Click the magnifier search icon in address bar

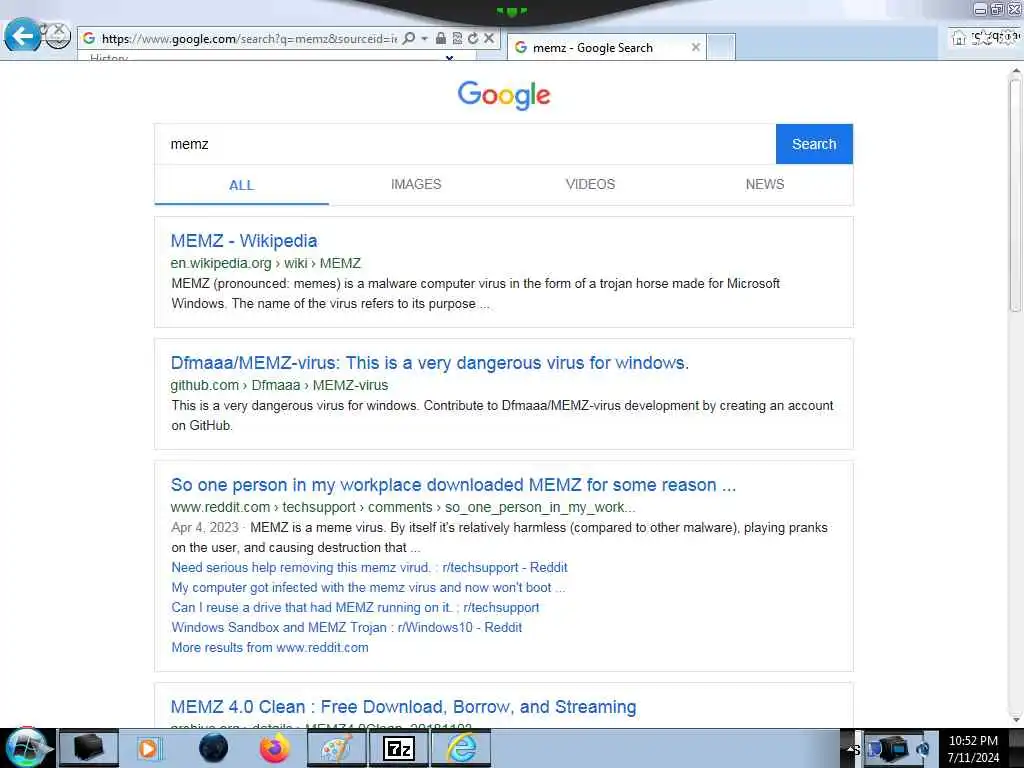tap(409, 39)
